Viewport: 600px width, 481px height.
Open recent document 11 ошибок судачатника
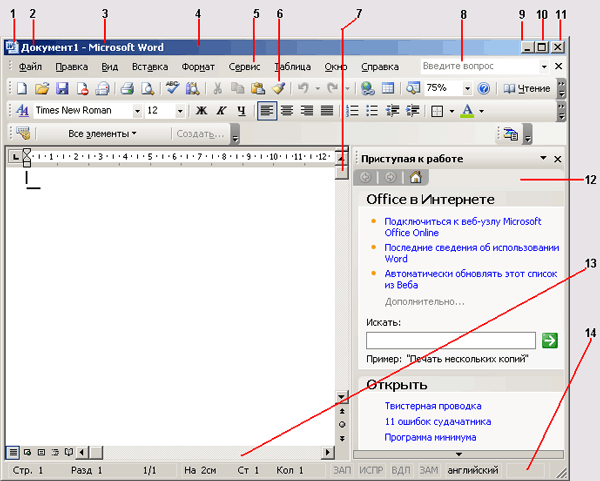pyautogui.click(x=438, y=421)
